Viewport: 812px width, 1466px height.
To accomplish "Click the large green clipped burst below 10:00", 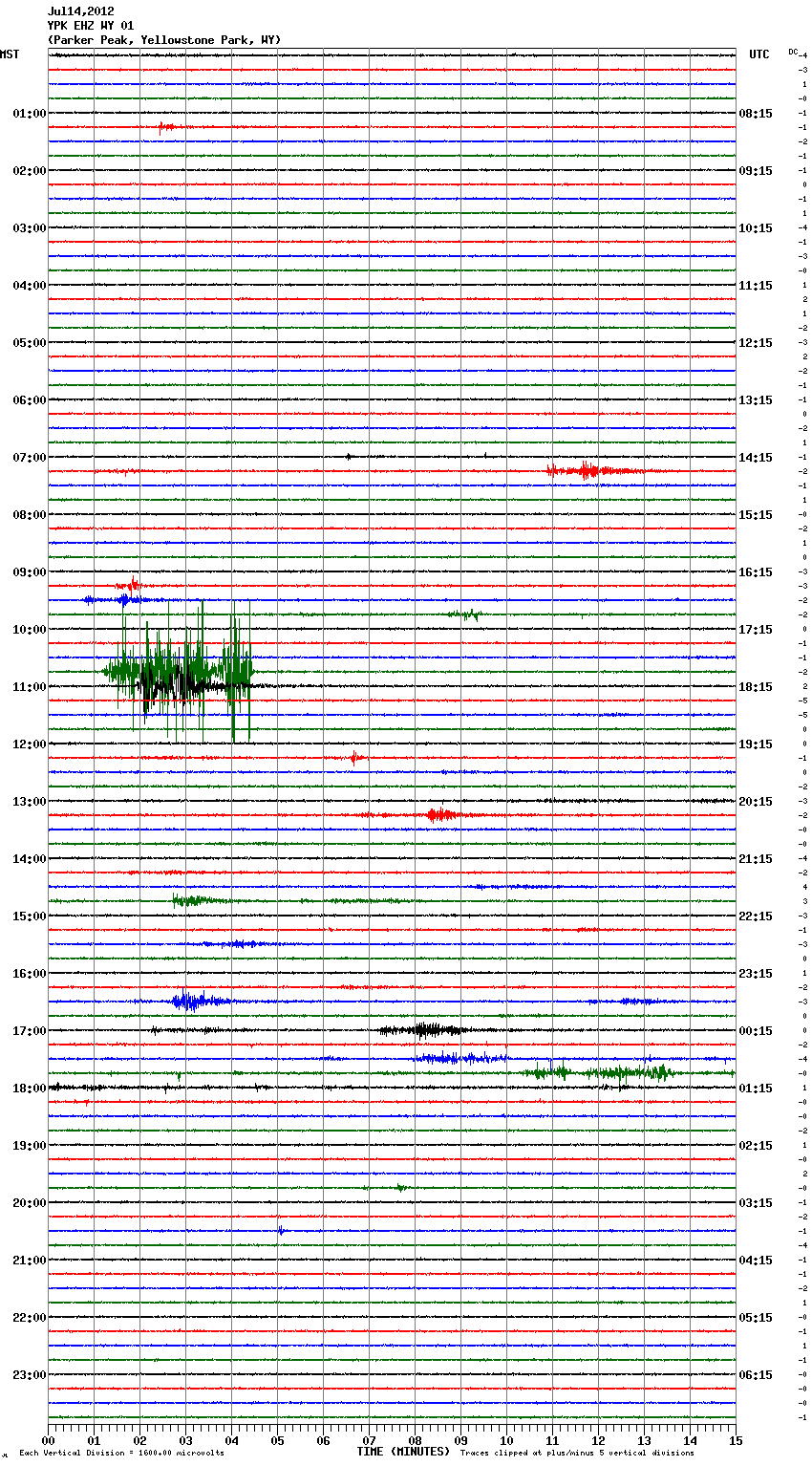I will 179,671.
